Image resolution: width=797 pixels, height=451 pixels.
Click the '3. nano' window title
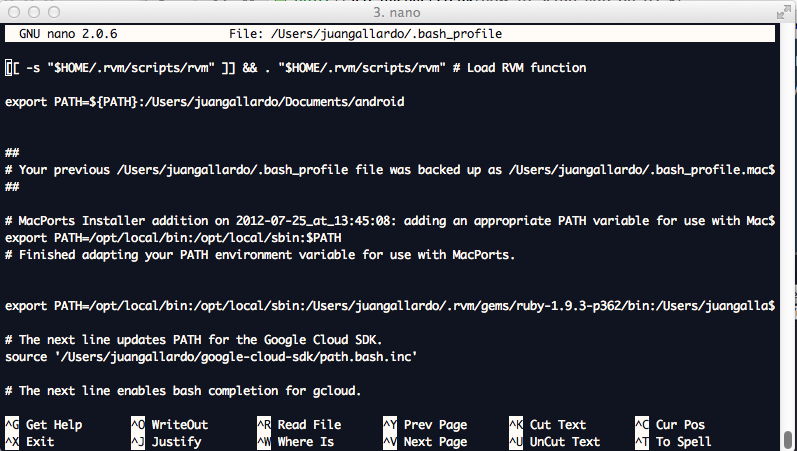click(399, 12)
